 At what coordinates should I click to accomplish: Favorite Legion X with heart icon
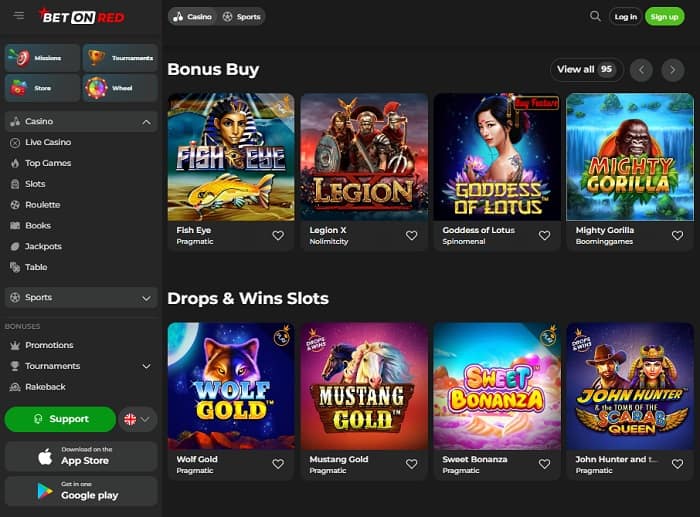pos(412,235)
